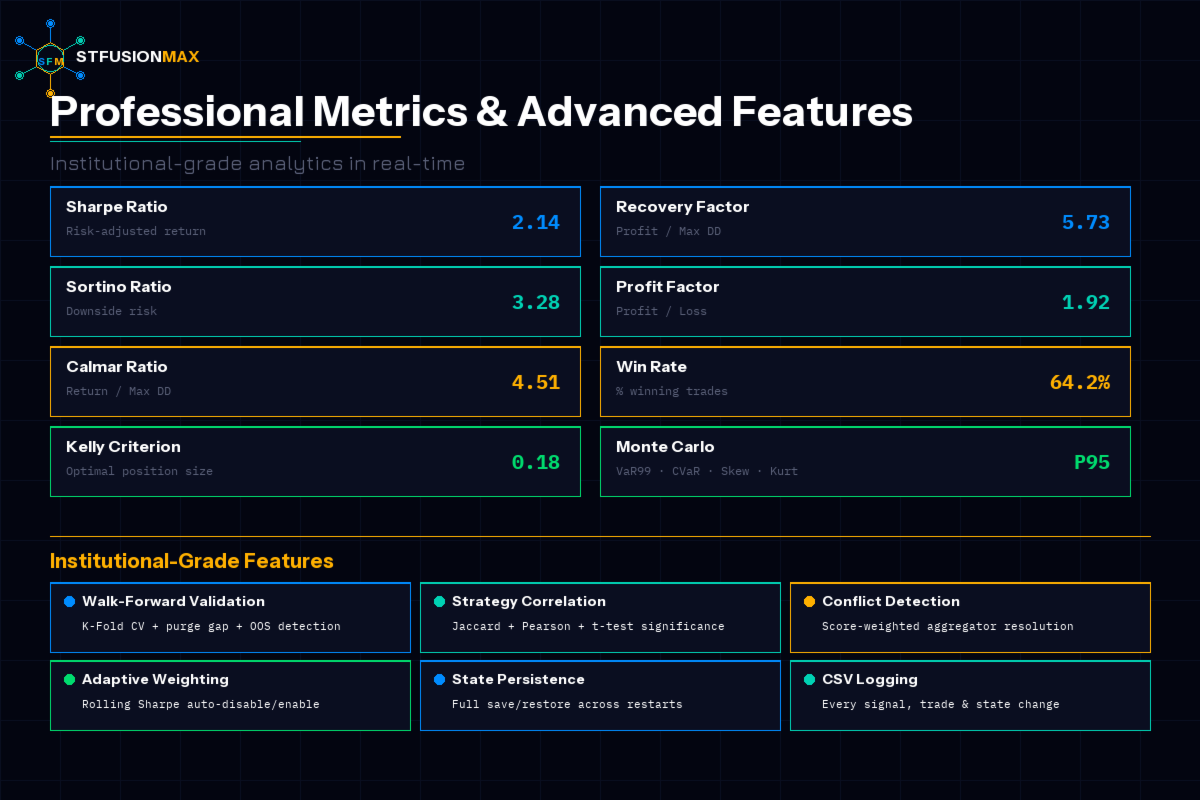Click 'Rolling Sharpe auto-disable/enable' text
The width and height of the screenshot is (1200, 800).
(201, 704)
